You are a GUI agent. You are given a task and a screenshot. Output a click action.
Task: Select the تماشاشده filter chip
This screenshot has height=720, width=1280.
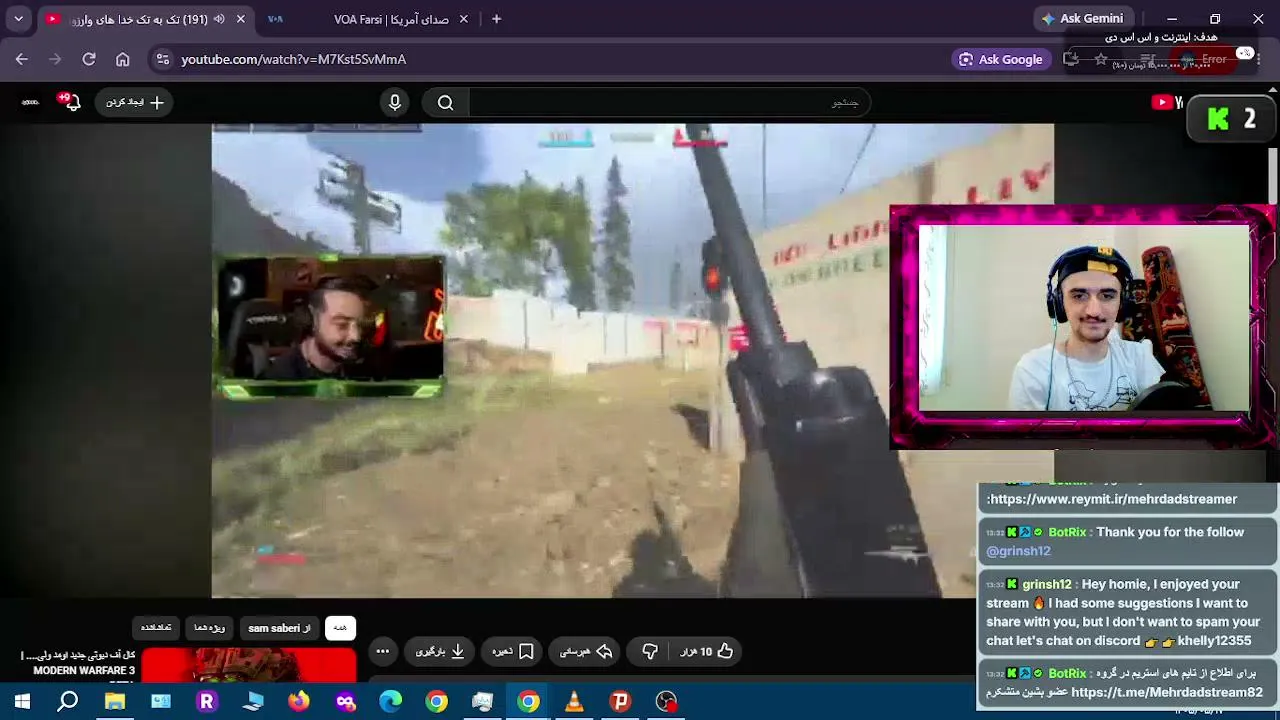click(156, 628)
